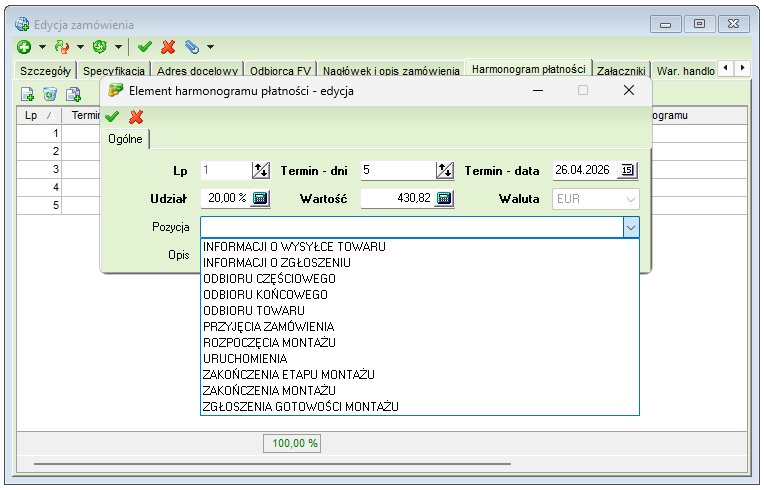
Task: Choose ODBIORU KOŃCOWEGO option
Action: click(x=420, y=295)
